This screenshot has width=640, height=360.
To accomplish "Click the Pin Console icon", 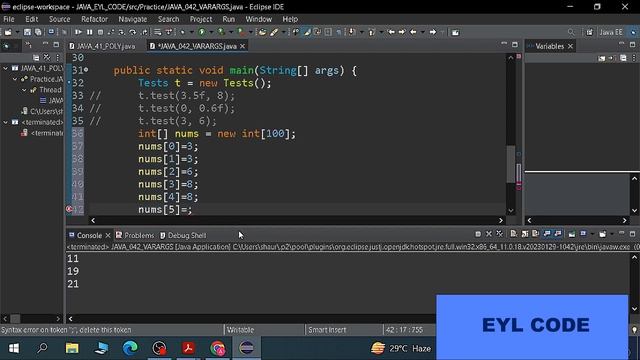I will click(572, 234).
